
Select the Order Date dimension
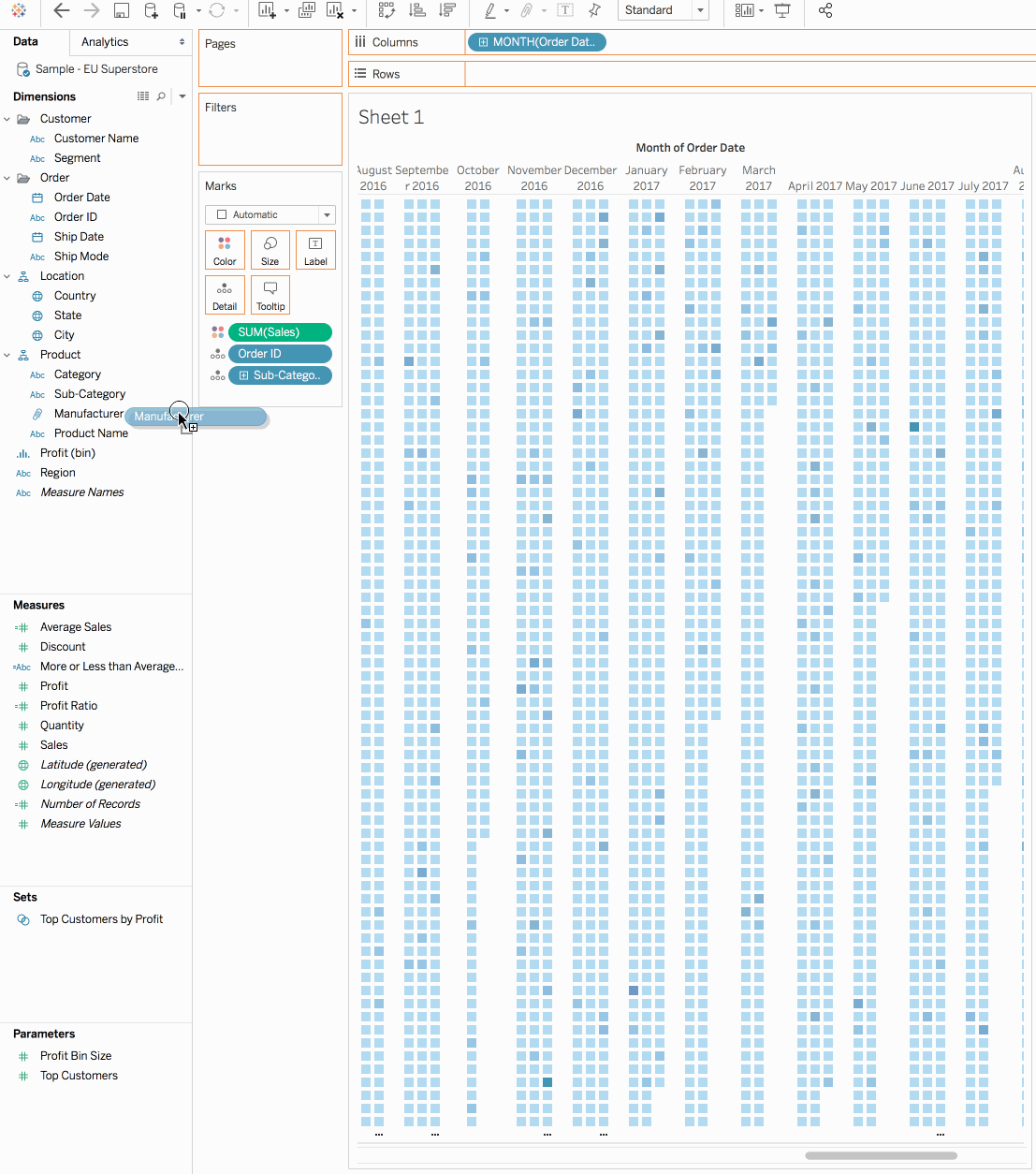click(82, 198)
